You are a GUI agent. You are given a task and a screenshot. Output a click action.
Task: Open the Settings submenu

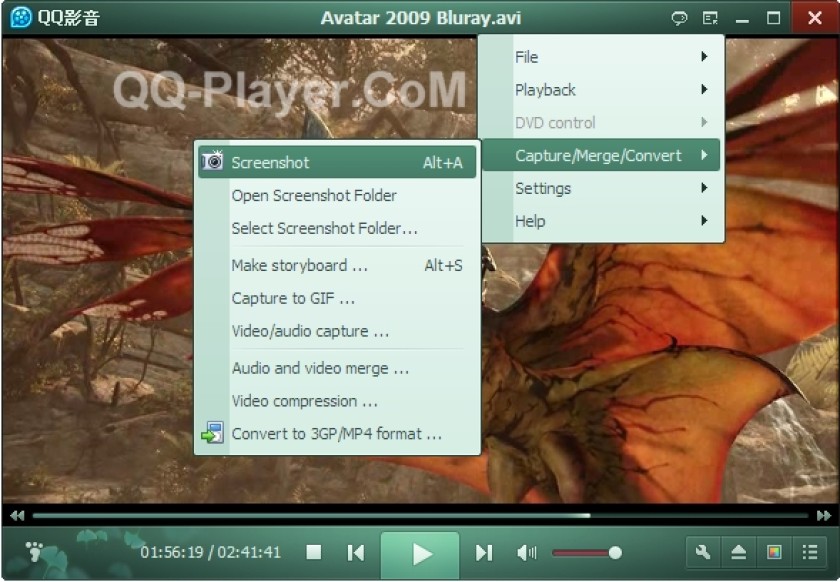coord(601,188)
